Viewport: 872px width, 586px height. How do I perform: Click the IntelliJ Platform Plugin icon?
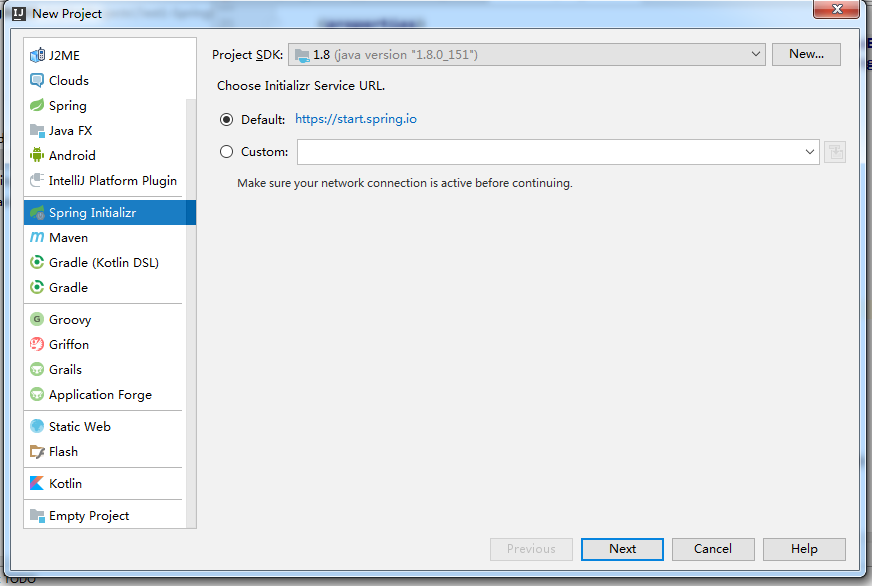click(x=37, y=180)
